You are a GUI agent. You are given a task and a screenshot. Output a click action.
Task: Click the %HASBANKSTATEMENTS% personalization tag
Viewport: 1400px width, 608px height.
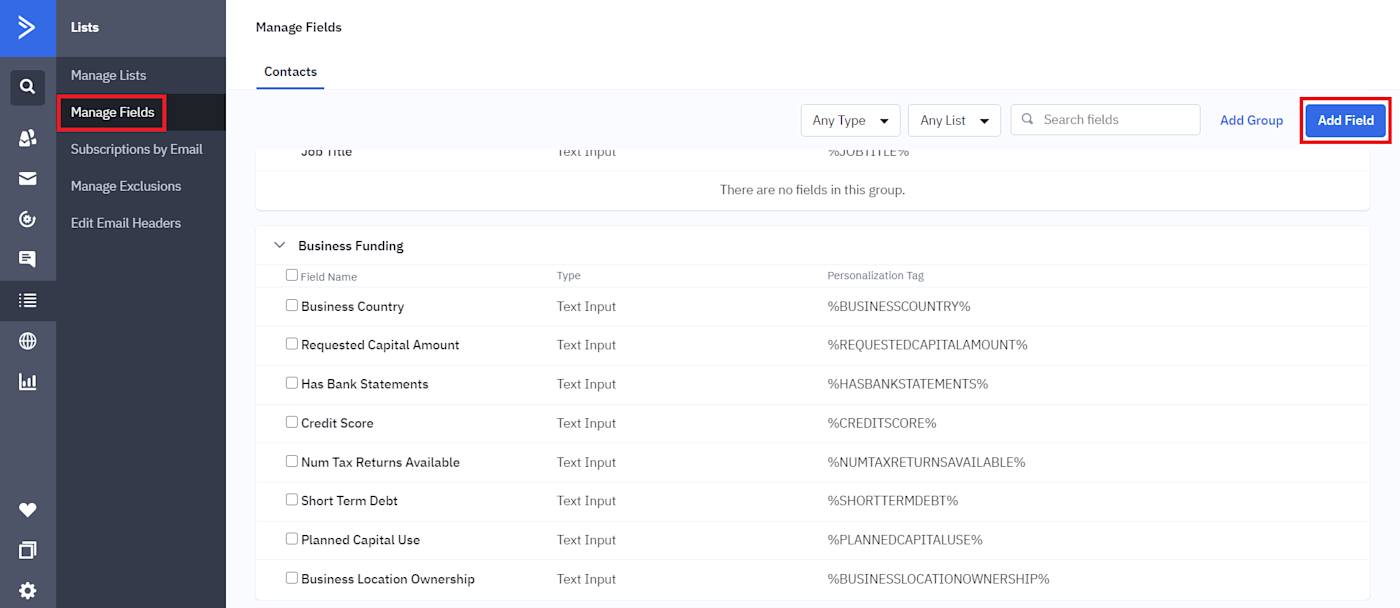[x=907, y=384]
